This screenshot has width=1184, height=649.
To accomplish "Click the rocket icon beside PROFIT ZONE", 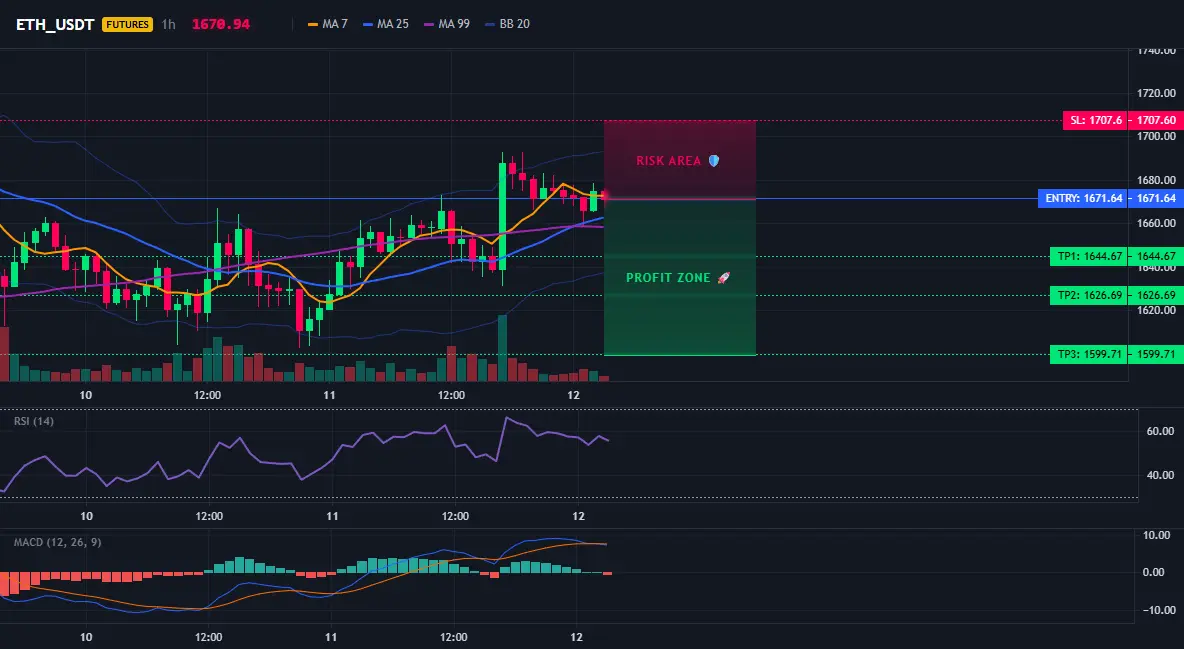I will tap(723, 278).
